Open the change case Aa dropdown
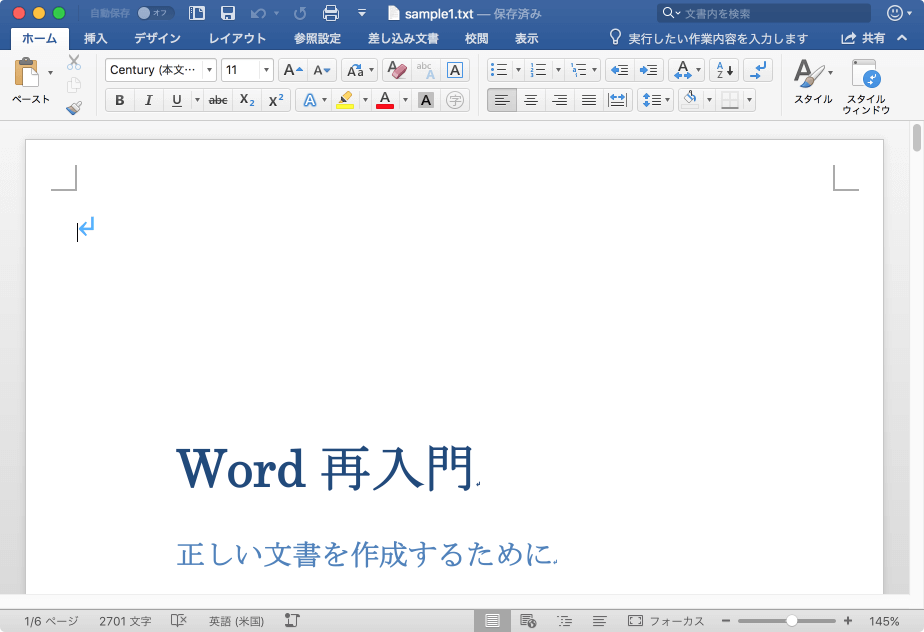This screenshot has height=632, width=924. click(x=359, y=70)
